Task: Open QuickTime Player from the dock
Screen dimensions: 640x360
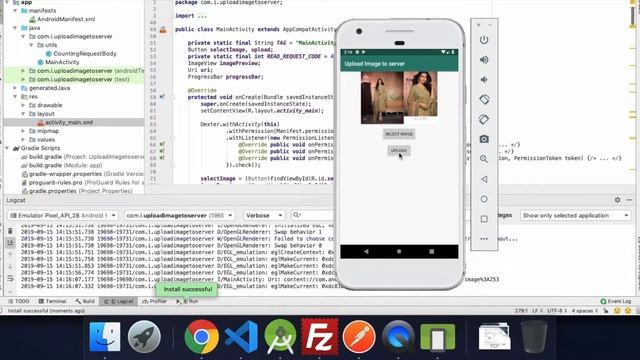Action: pos(398,337)
